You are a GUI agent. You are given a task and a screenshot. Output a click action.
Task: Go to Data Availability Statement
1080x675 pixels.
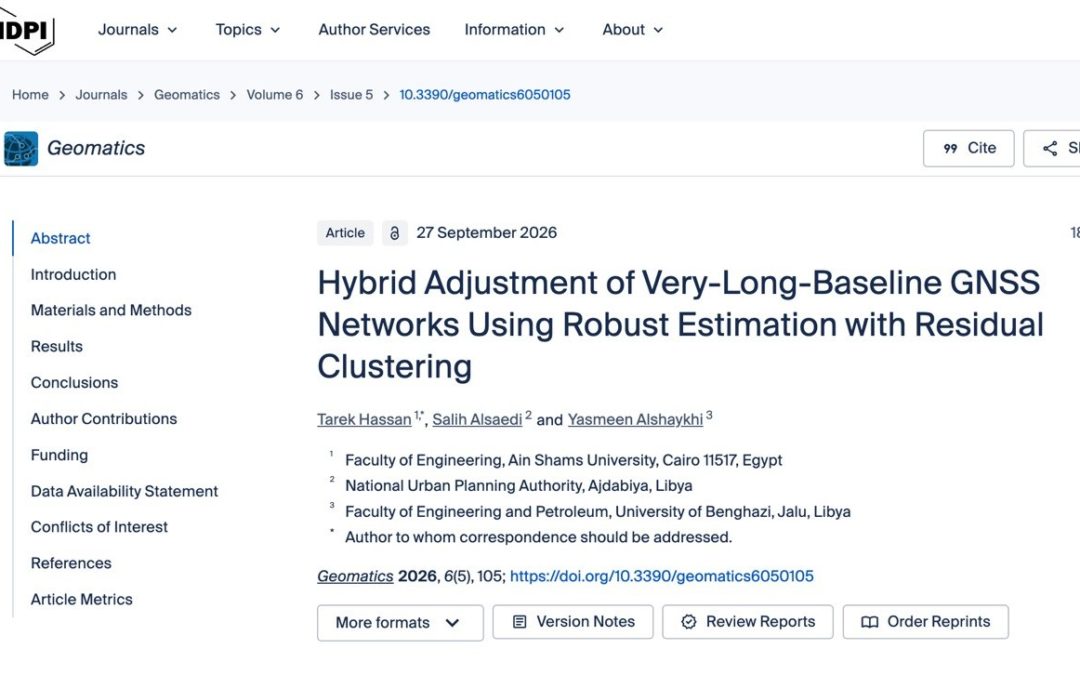[x=124, y=491]
